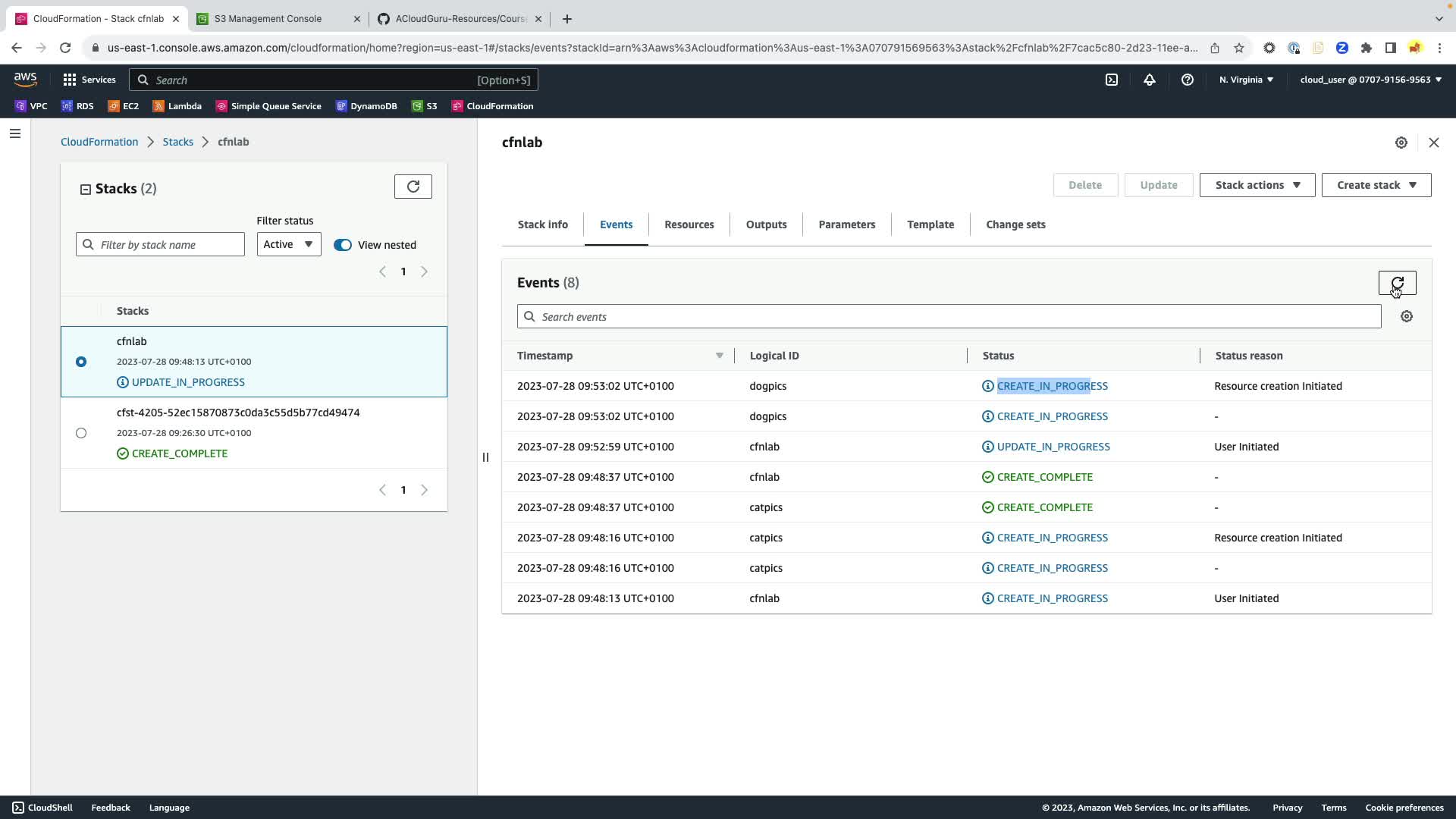The image size is (1456, 819).
Task: Expand the Stack actions dropdown
Action: [1257, 185]
